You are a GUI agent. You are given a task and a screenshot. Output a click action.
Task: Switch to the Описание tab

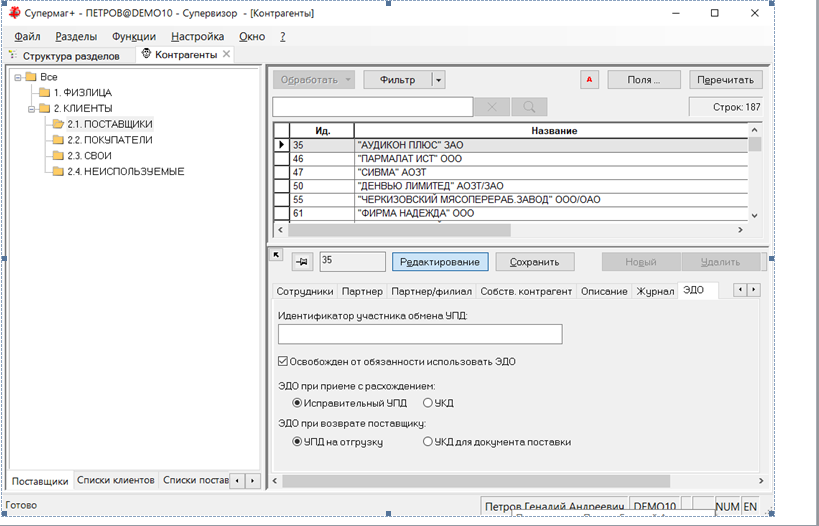(604, 291)
